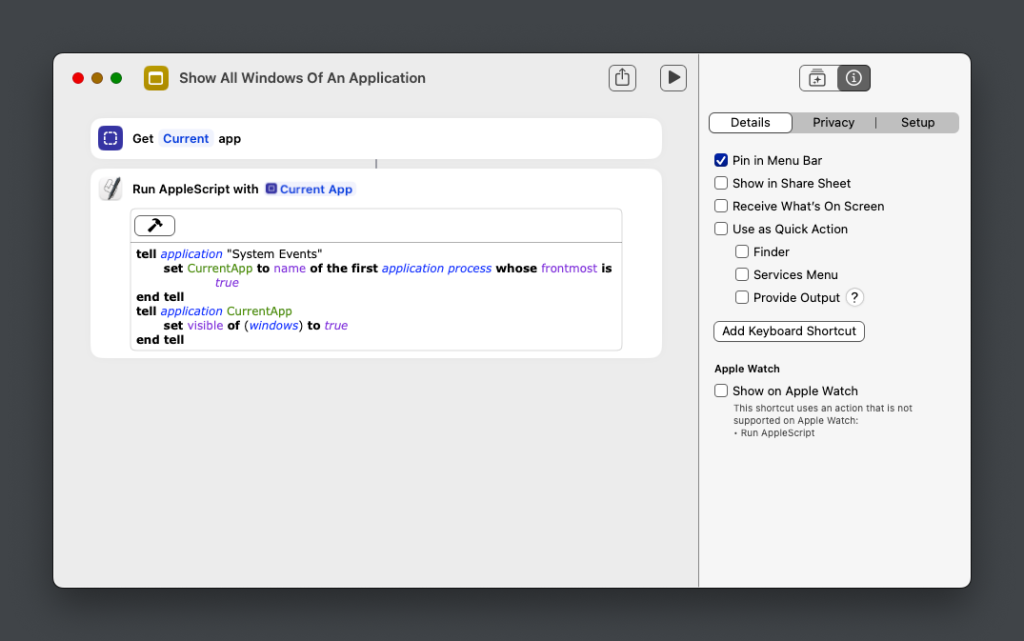The height and width of the screenshot is (641, 1024).
Task: Run the shortcut with the play button
Action: click(x=673, y=78)
